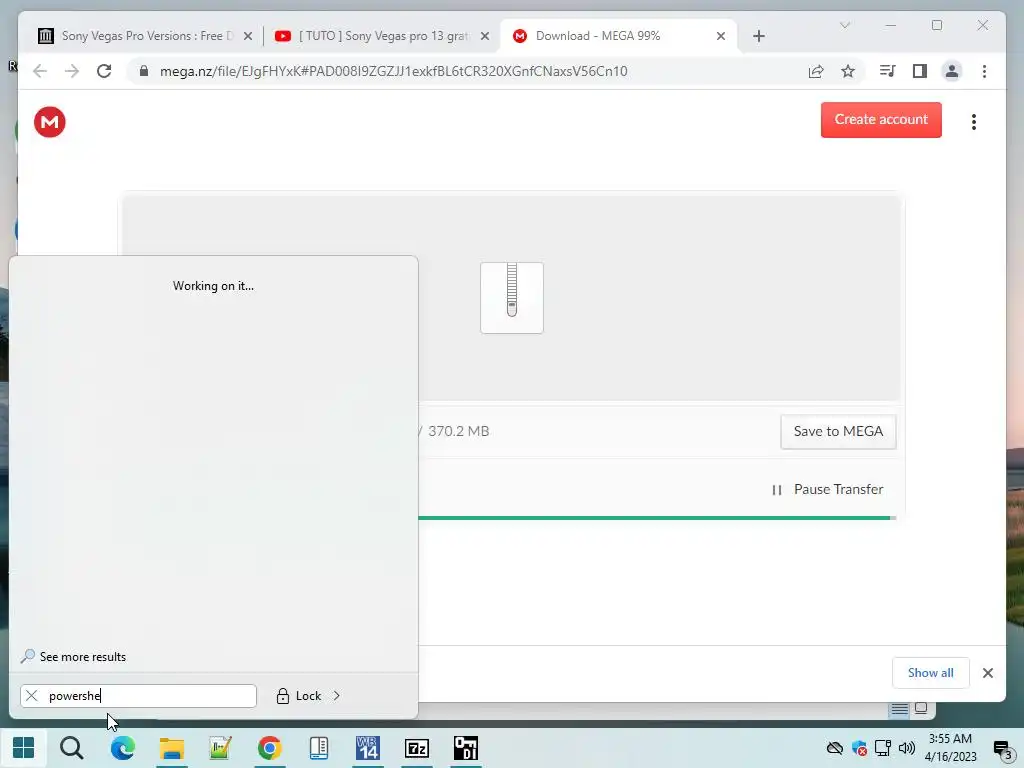Open the blue notebook app in taskbar
Viewport: 1024px width, 768px height.
pos(319,748)
